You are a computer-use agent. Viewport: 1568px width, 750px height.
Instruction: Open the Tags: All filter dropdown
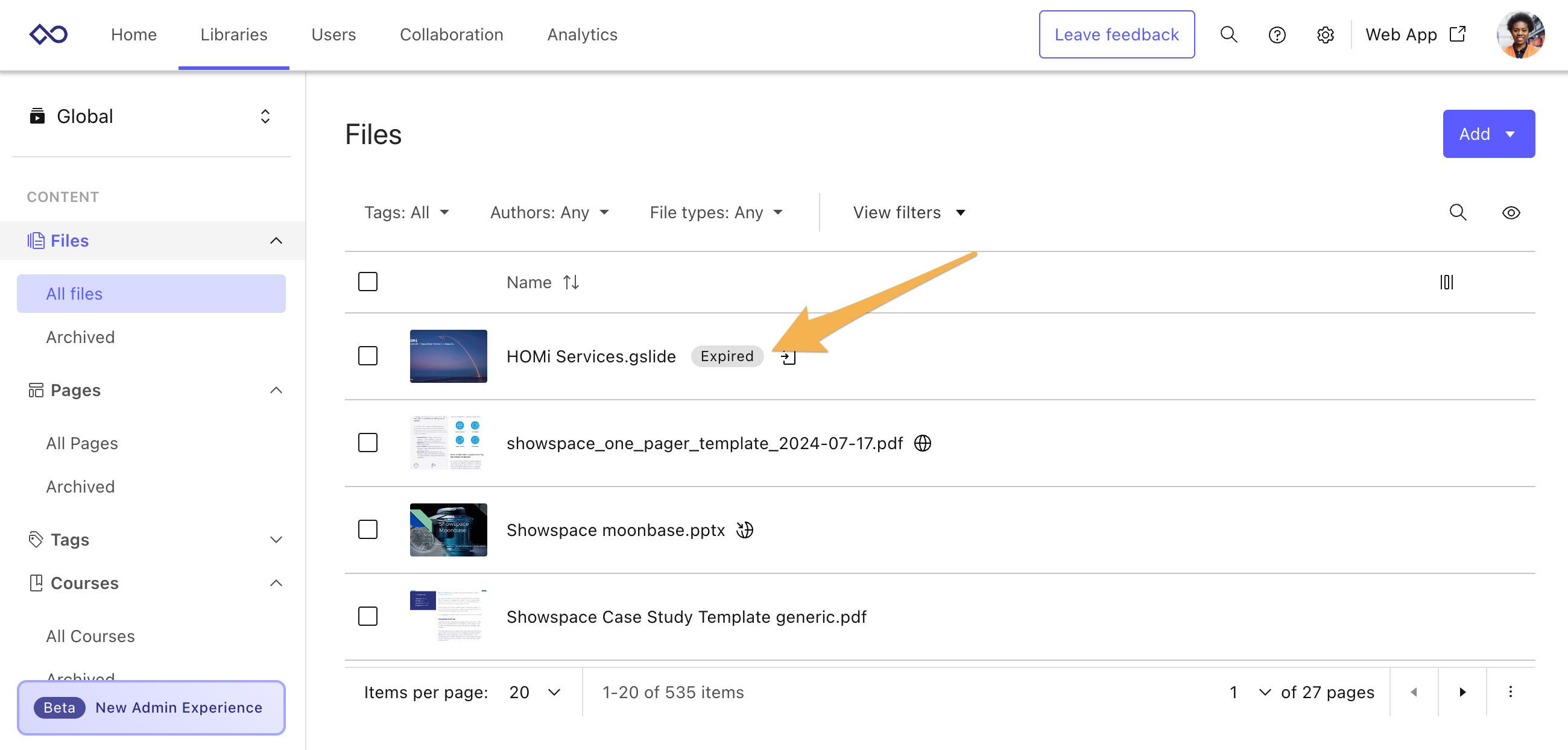406,212
